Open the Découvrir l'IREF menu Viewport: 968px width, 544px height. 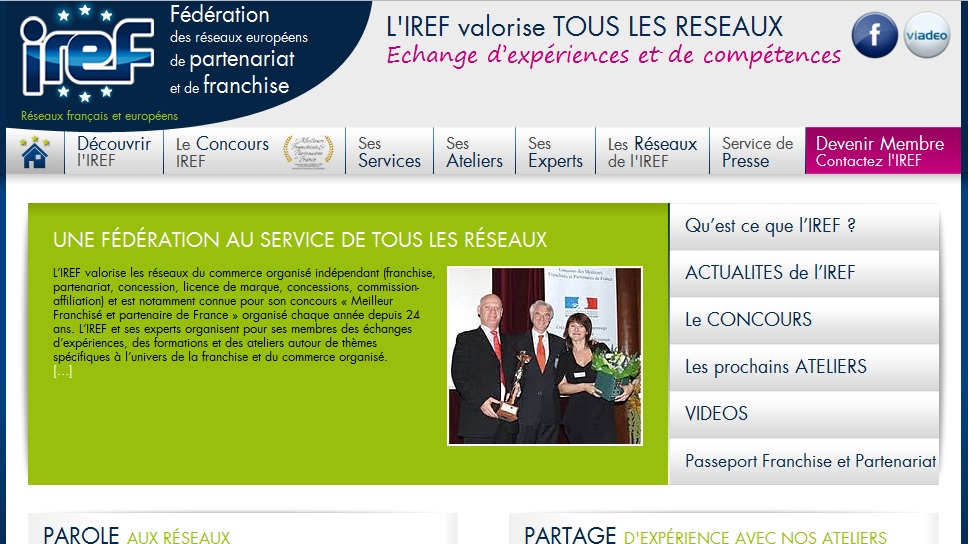[114, 152]
